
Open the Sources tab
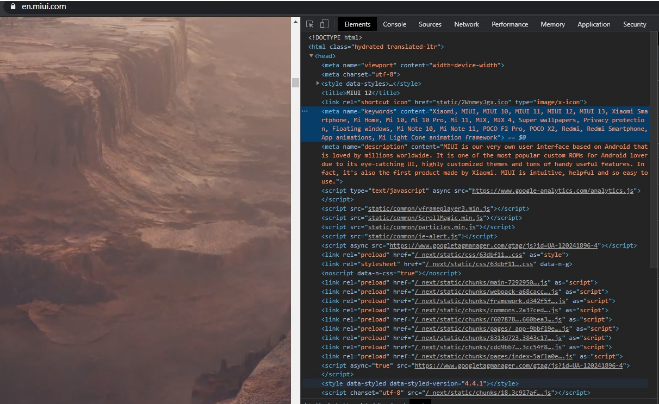click(430, 24)
